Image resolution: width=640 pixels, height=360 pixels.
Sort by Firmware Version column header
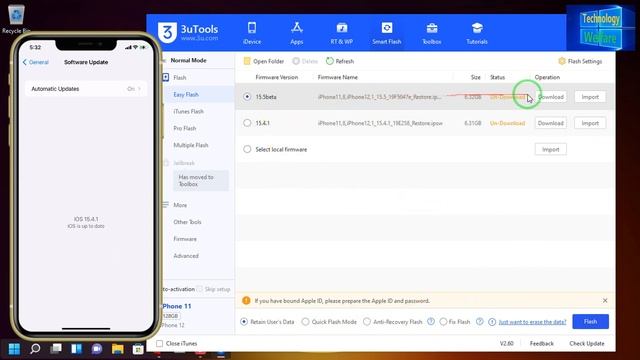tap(276, 77)
